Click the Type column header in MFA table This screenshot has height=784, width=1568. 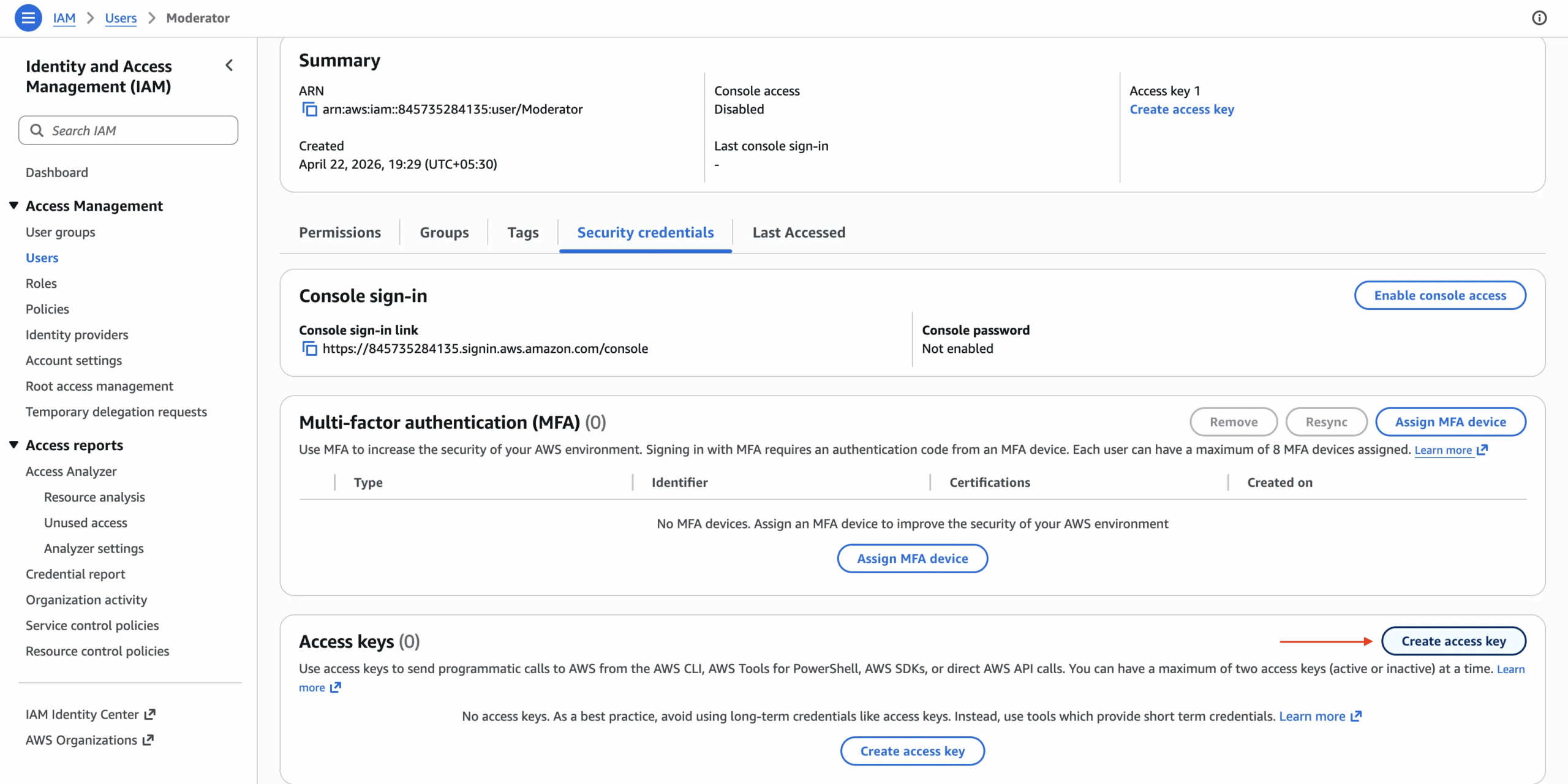(x=368, y=483)
